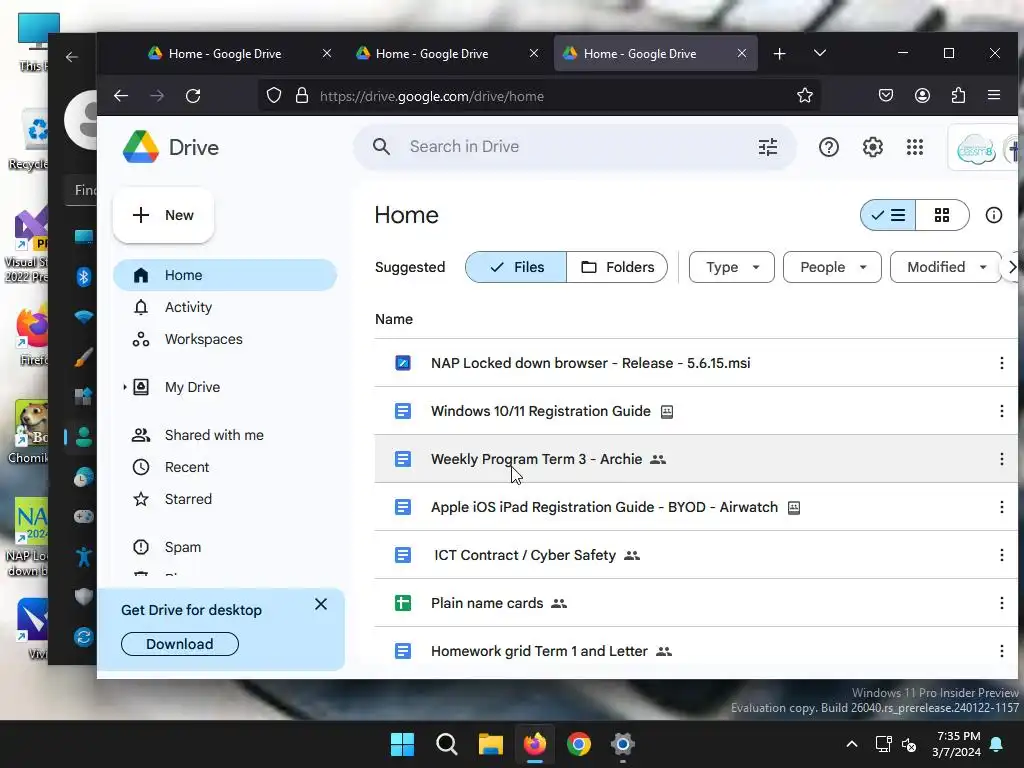This screenshot has height=768, width=1024.
Task: Open Firefox account icon in toolbar
Action: [922, 95]
